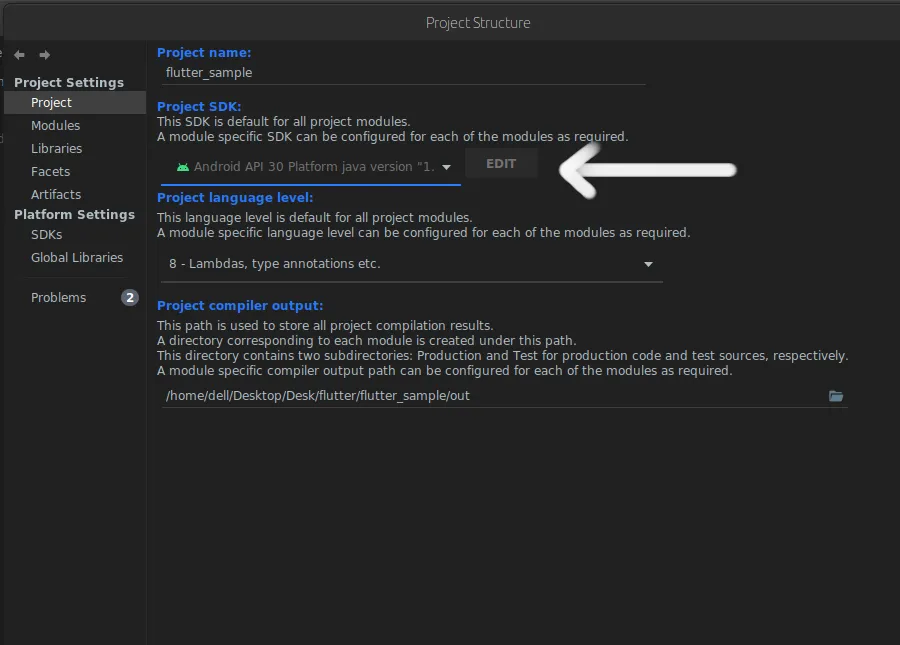900x645 pixels.
Task: Expand the SDK dropdown arrow
Action: click(447, 168)
